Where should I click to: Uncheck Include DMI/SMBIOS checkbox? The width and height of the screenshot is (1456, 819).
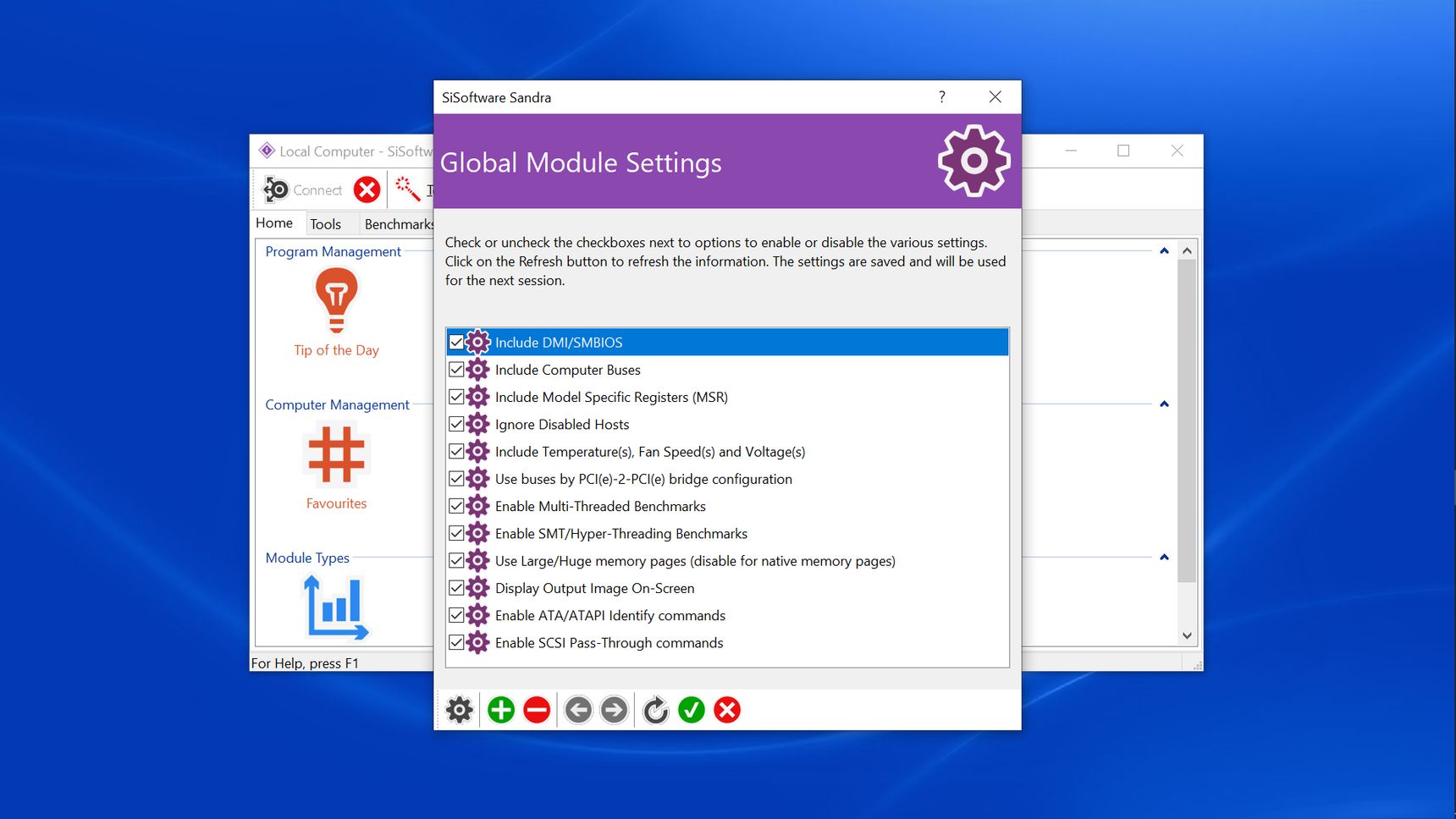(456, 343)
